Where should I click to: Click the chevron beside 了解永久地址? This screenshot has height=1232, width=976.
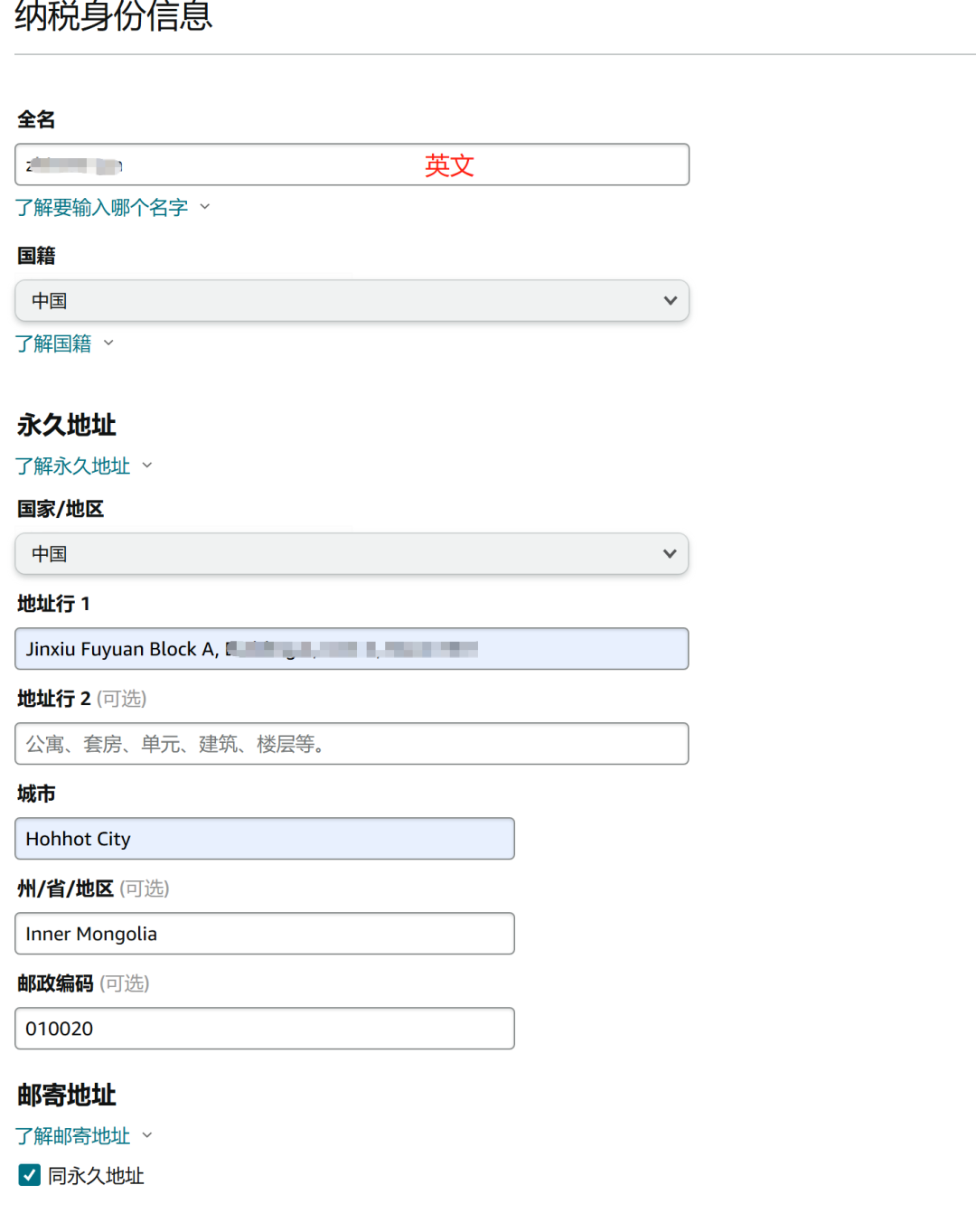147,466
